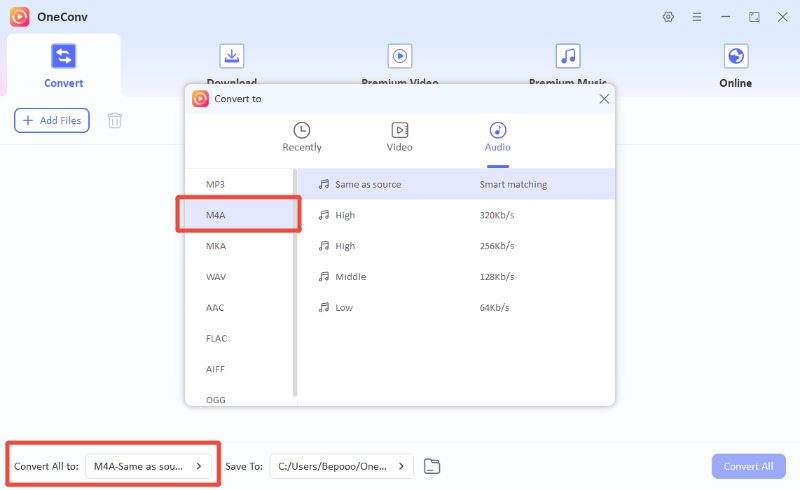Select OGG format

coord(239,398)
